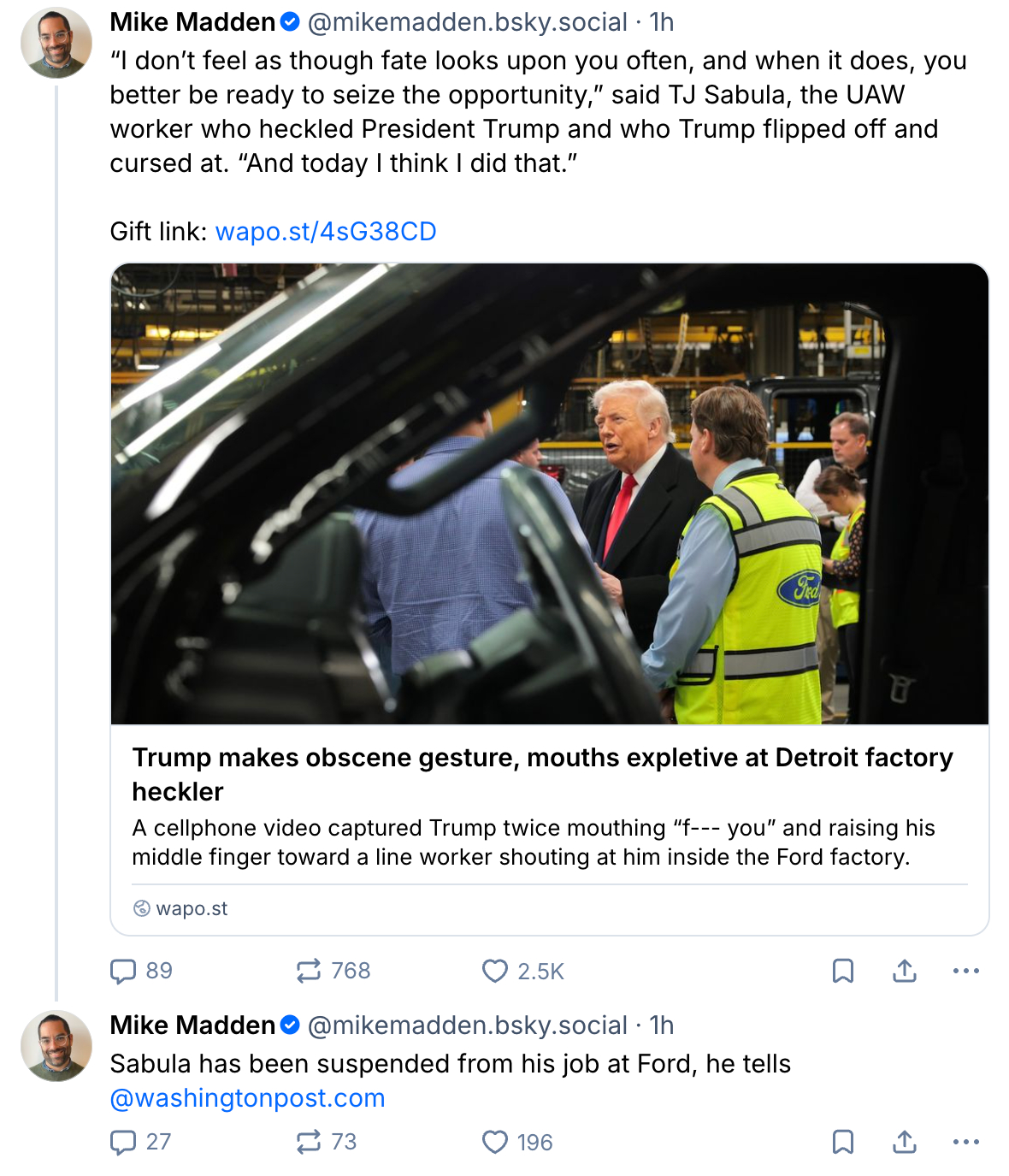Screen dimensions: 1009x1176
Task: Click Mike Madden's avatar on second post
Action: [x=56, y=1045]
